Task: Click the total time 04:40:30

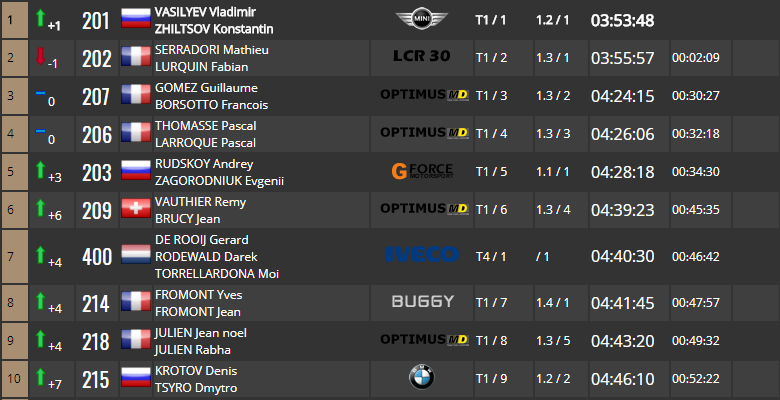Action: (622, 257)
